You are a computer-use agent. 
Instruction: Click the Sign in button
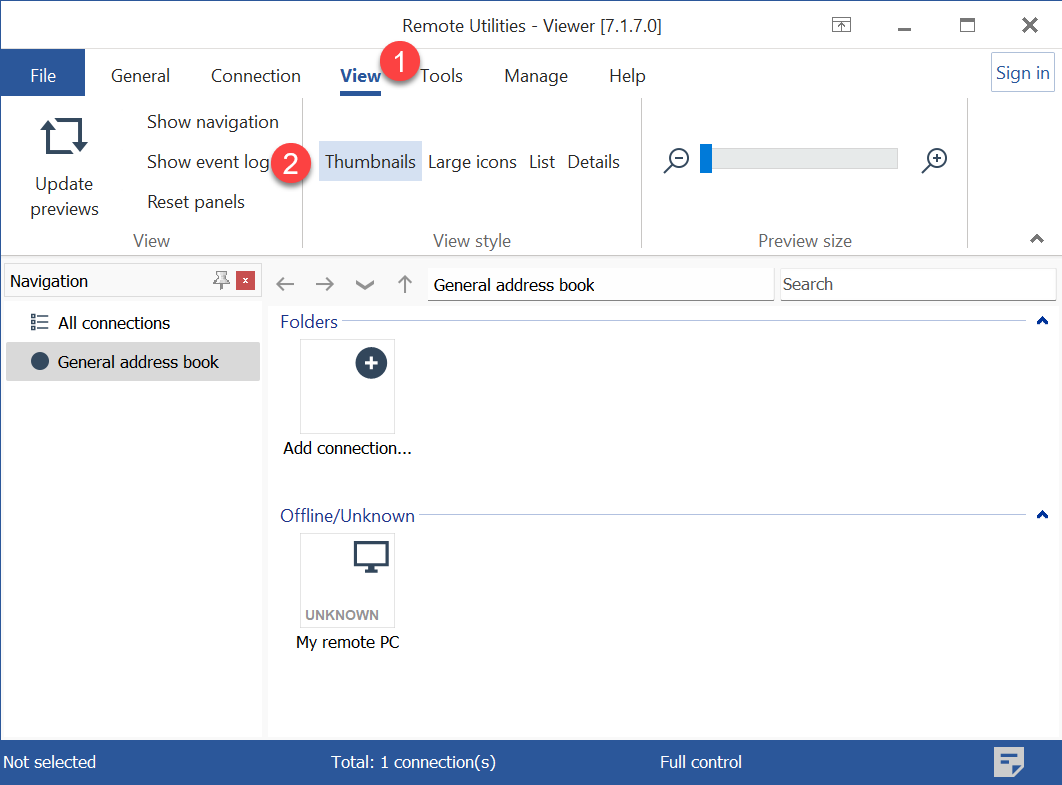[x=1022, y=73]
